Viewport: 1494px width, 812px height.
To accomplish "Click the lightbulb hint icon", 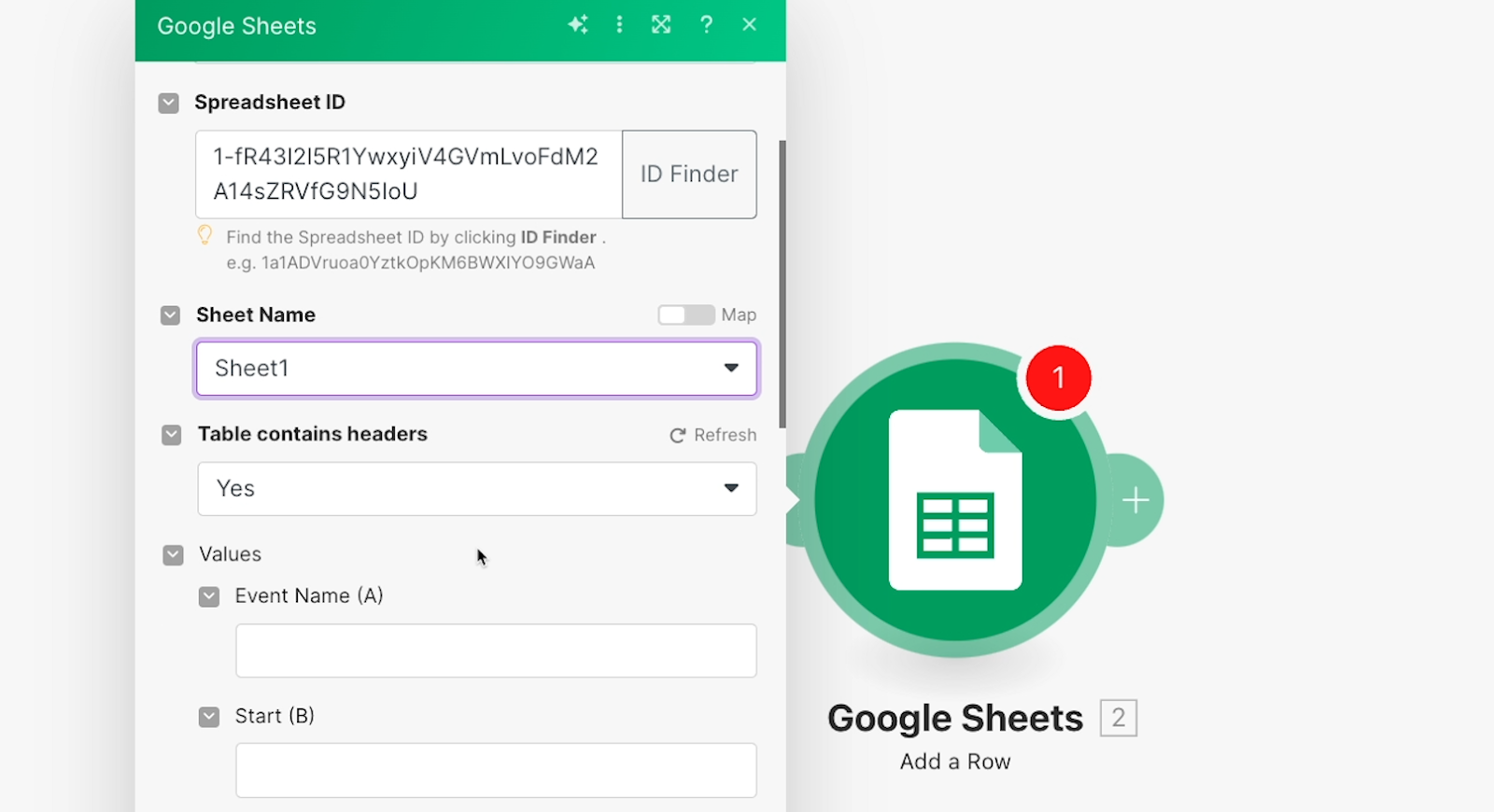I will coord(204,235).
